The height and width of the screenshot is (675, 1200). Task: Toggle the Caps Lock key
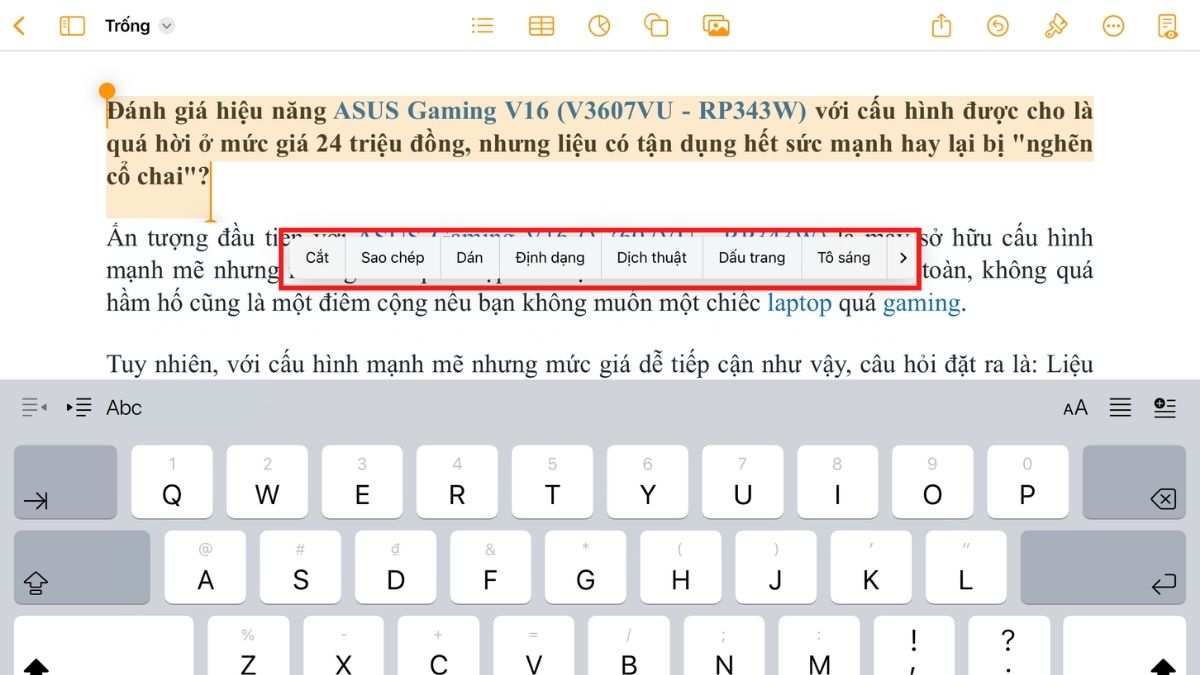tap(82, 567)
